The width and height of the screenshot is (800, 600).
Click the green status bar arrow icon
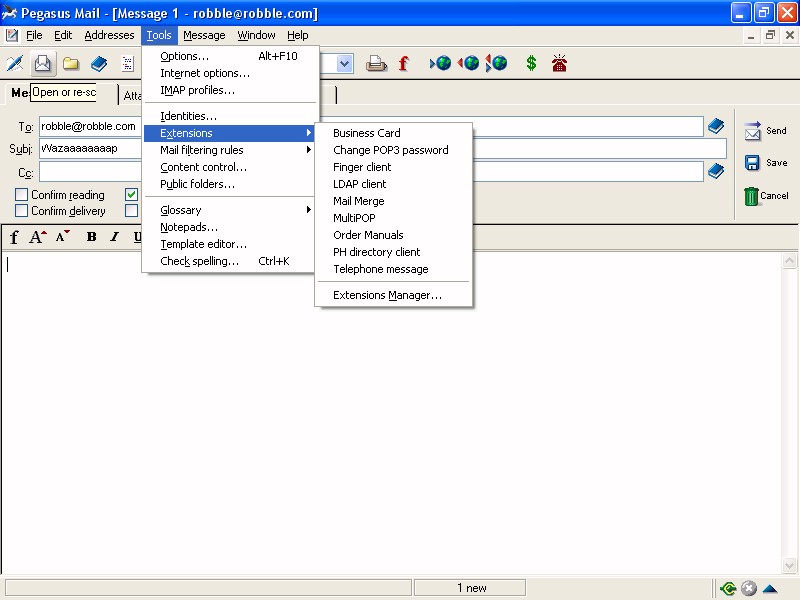click(x=728, y=589)
